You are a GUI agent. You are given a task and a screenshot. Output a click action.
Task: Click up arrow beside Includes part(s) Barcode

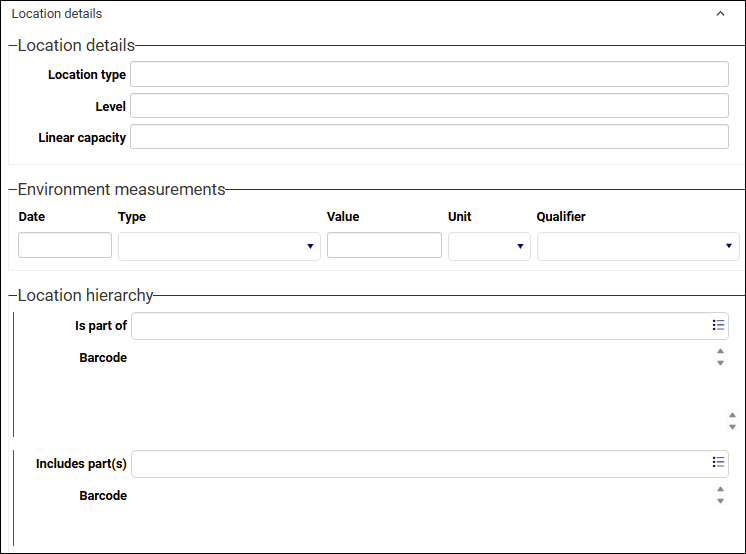coord(720,489)
